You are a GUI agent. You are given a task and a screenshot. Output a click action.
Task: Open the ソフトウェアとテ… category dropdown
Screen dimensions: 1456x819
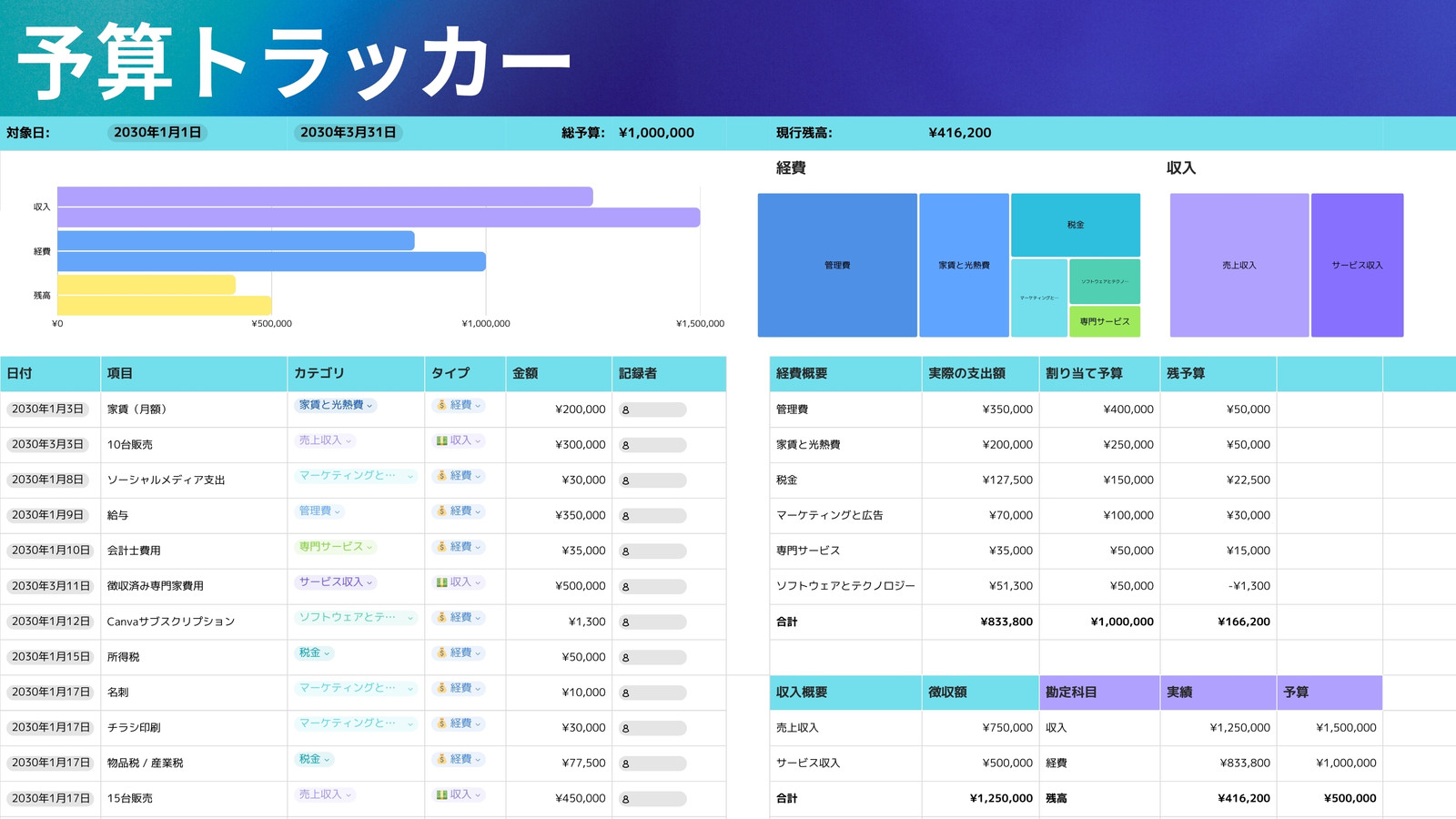point(356,618)
